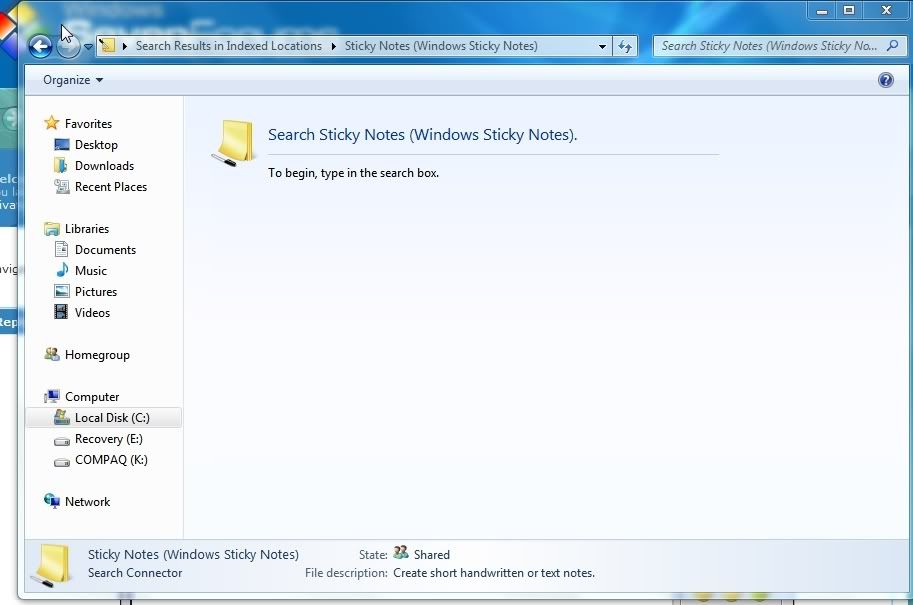Click the large Sticky Notes icon in content pane
The width and height of the screenshot is (913, 605).
coord(234,142)
